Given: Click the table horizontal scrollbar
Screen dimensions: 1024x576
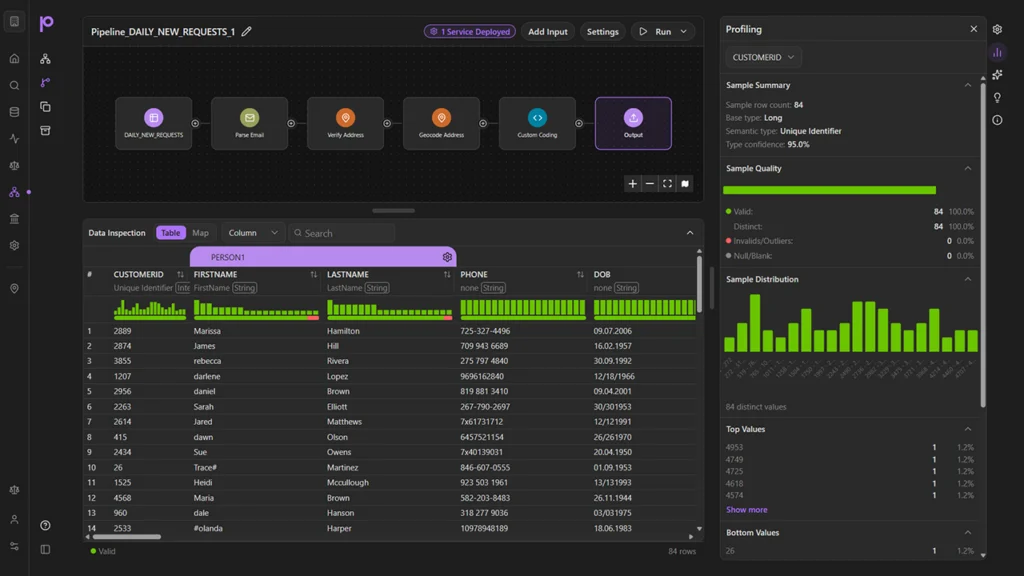Looking at the screenshot, I should coord(127,537).
